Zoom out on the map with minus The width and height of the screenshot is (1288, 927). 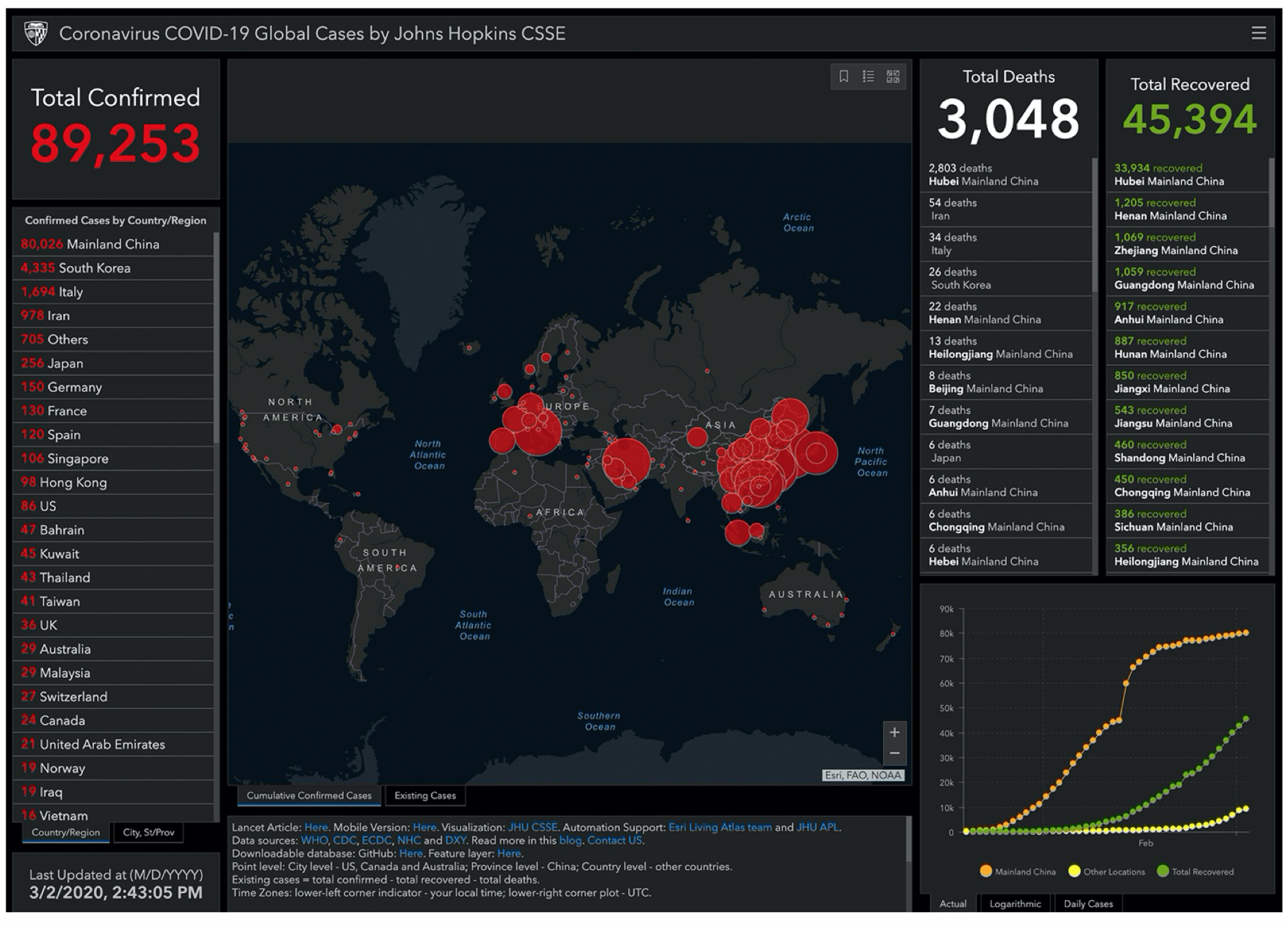point(895,753)
